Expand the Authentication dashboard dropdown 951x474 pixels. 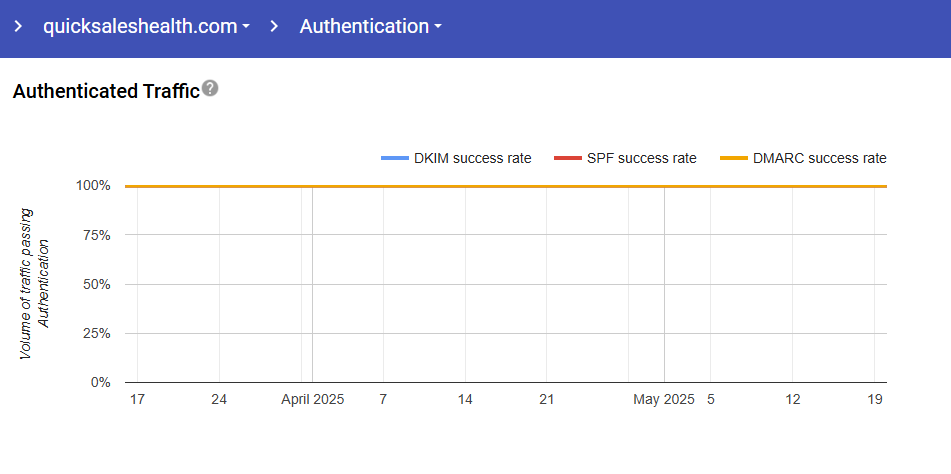pyautogui.click(x=370, y=27)
